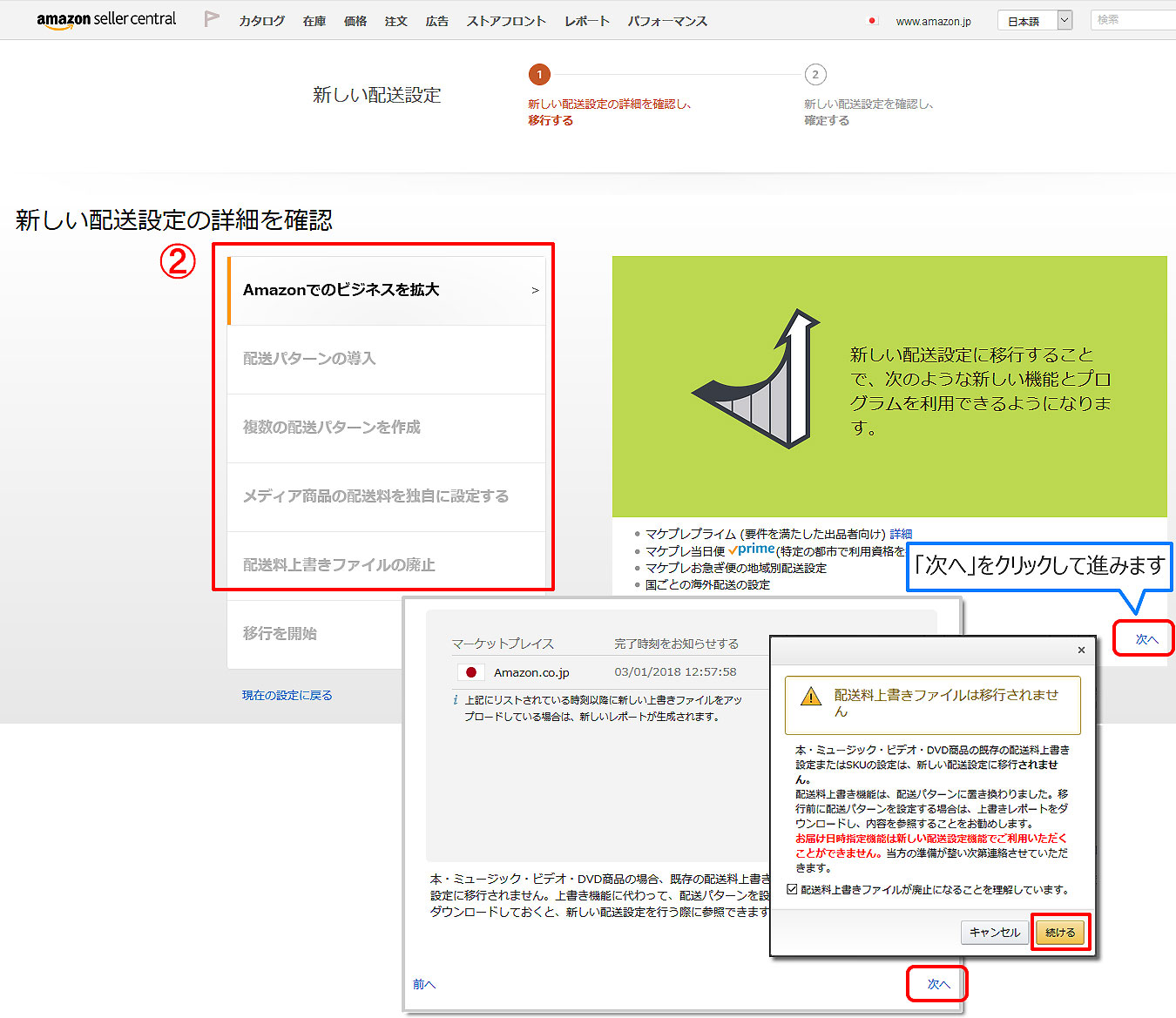Click the 詳細 link for マケプレプライム
The height and width of the screenshot is (1018, 1176).
click(901, 534)
